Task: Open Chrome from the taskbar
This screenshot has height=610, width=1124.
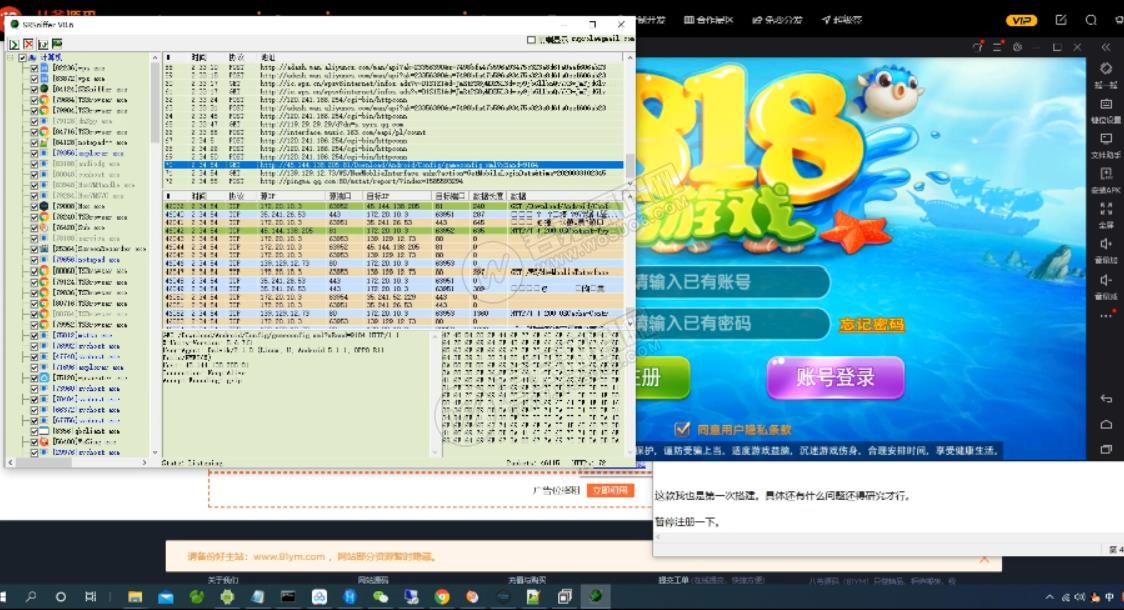Action: pyautogui.click(x=442, y=596)
